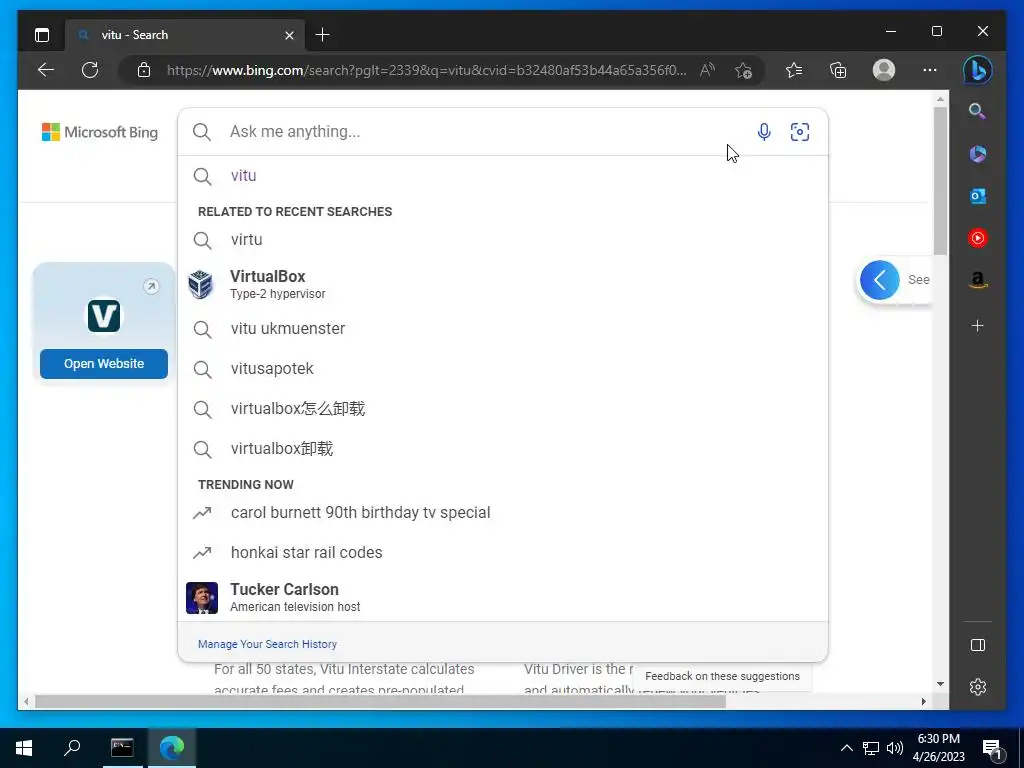Click the vertical scrollbar up arrow

940,99
